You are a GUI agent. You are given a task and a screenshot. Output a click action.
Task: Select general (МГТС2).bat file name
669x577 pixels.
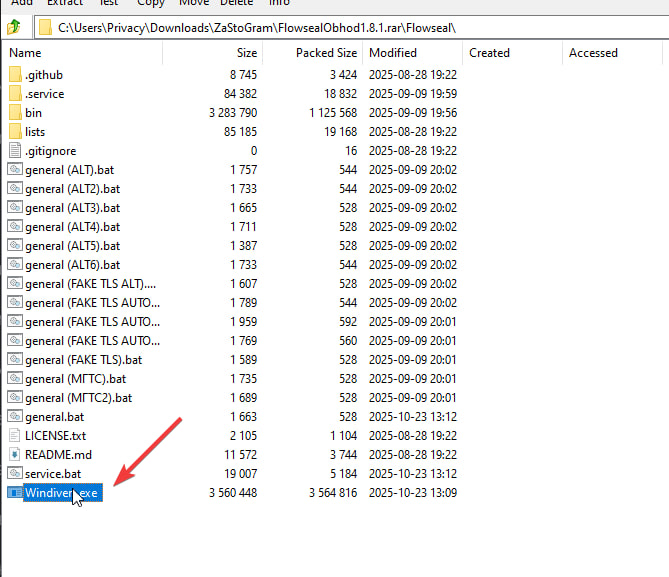click(79, 398)
